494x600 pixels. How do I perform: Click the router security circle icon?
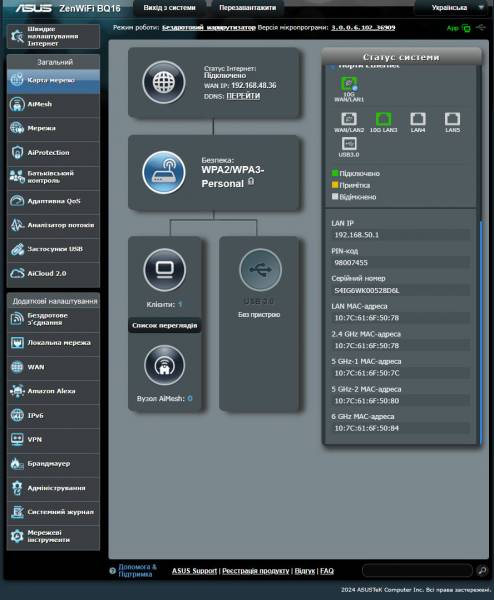pos(164,172)
